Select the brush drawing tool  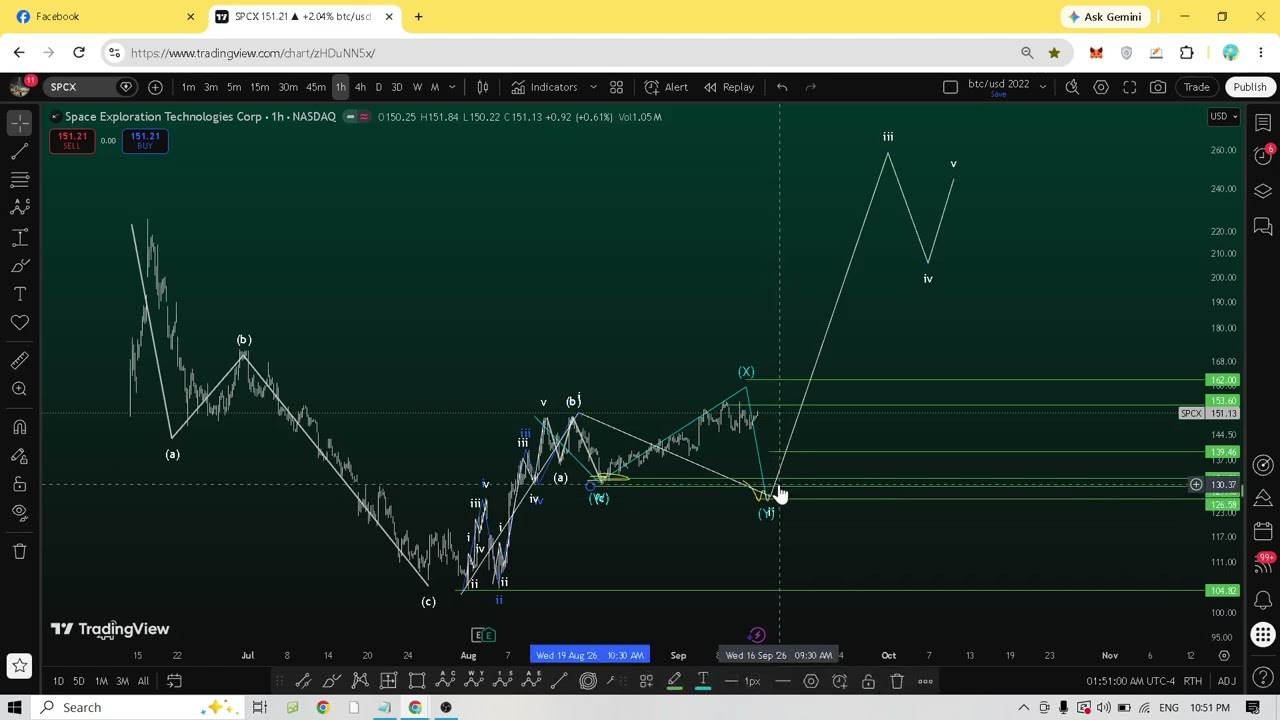tap(19, 265)
